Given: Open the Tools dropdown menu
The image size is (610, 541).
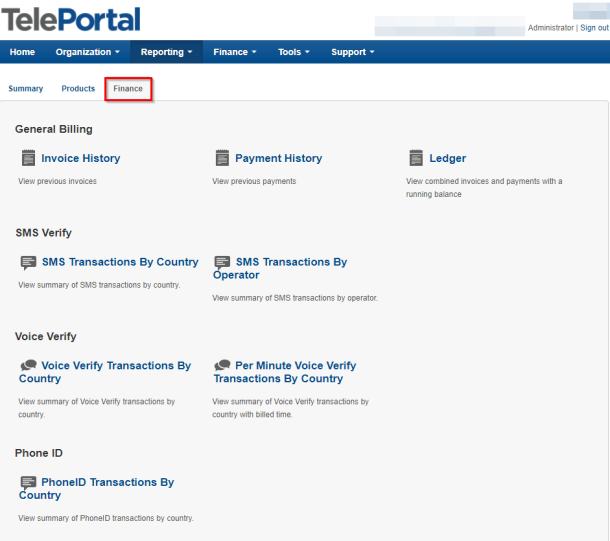Looking at the screenshot, I should 294,52.
